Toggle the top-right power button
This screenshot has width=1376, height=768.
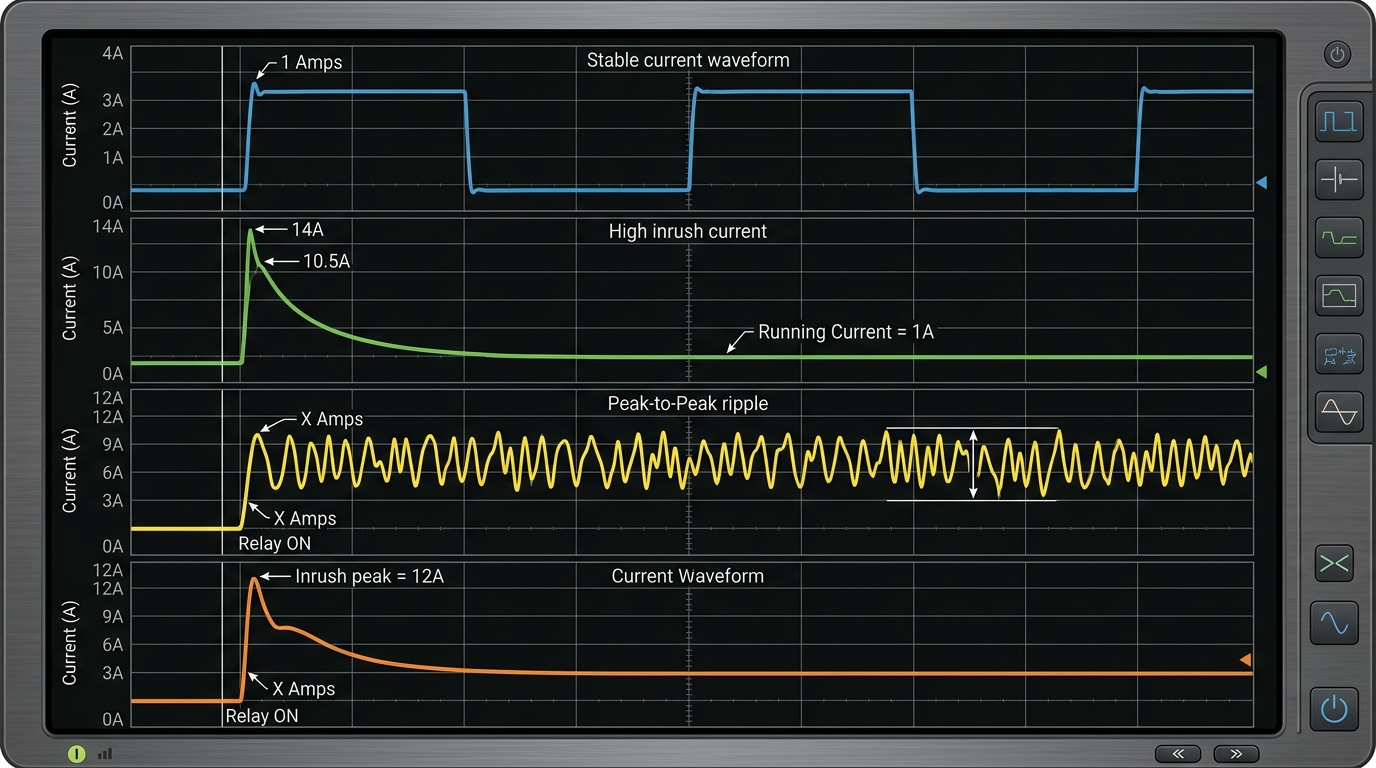(x=1338, y=54)
